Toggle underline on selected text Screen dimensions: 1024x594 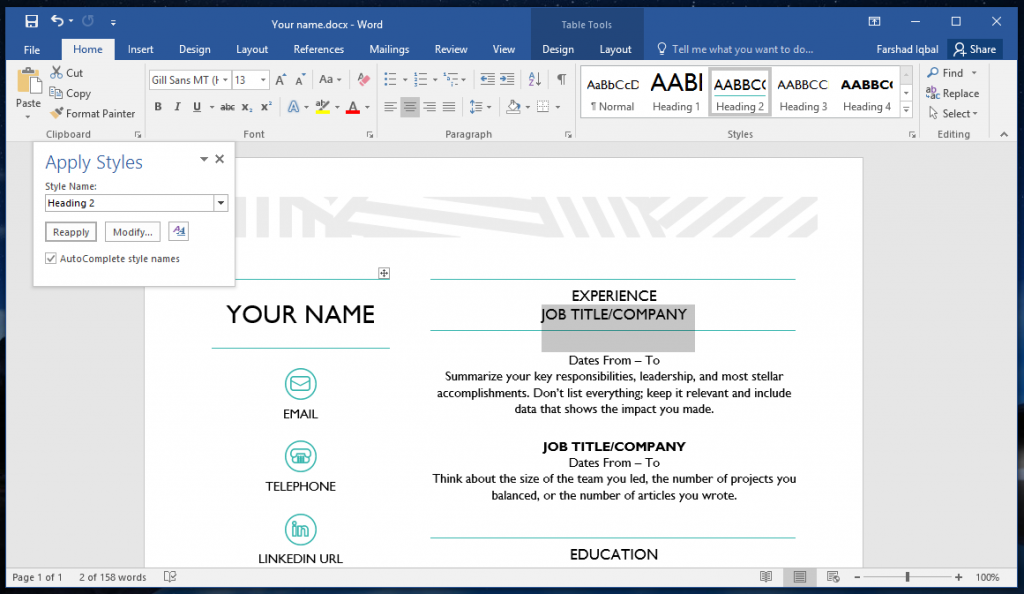click(x=196, y=106)
